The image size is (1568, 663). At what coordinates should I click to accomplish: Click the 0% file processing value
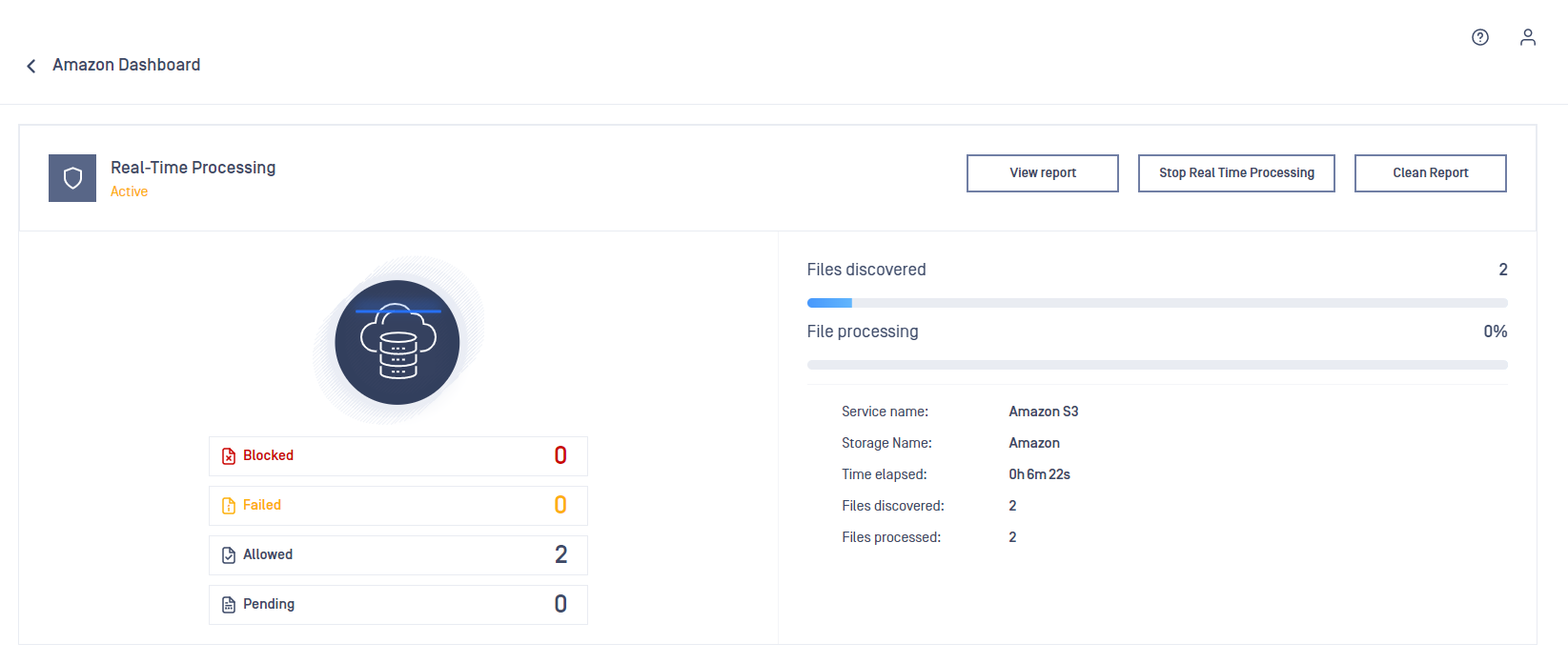[x=1496, y=331]
